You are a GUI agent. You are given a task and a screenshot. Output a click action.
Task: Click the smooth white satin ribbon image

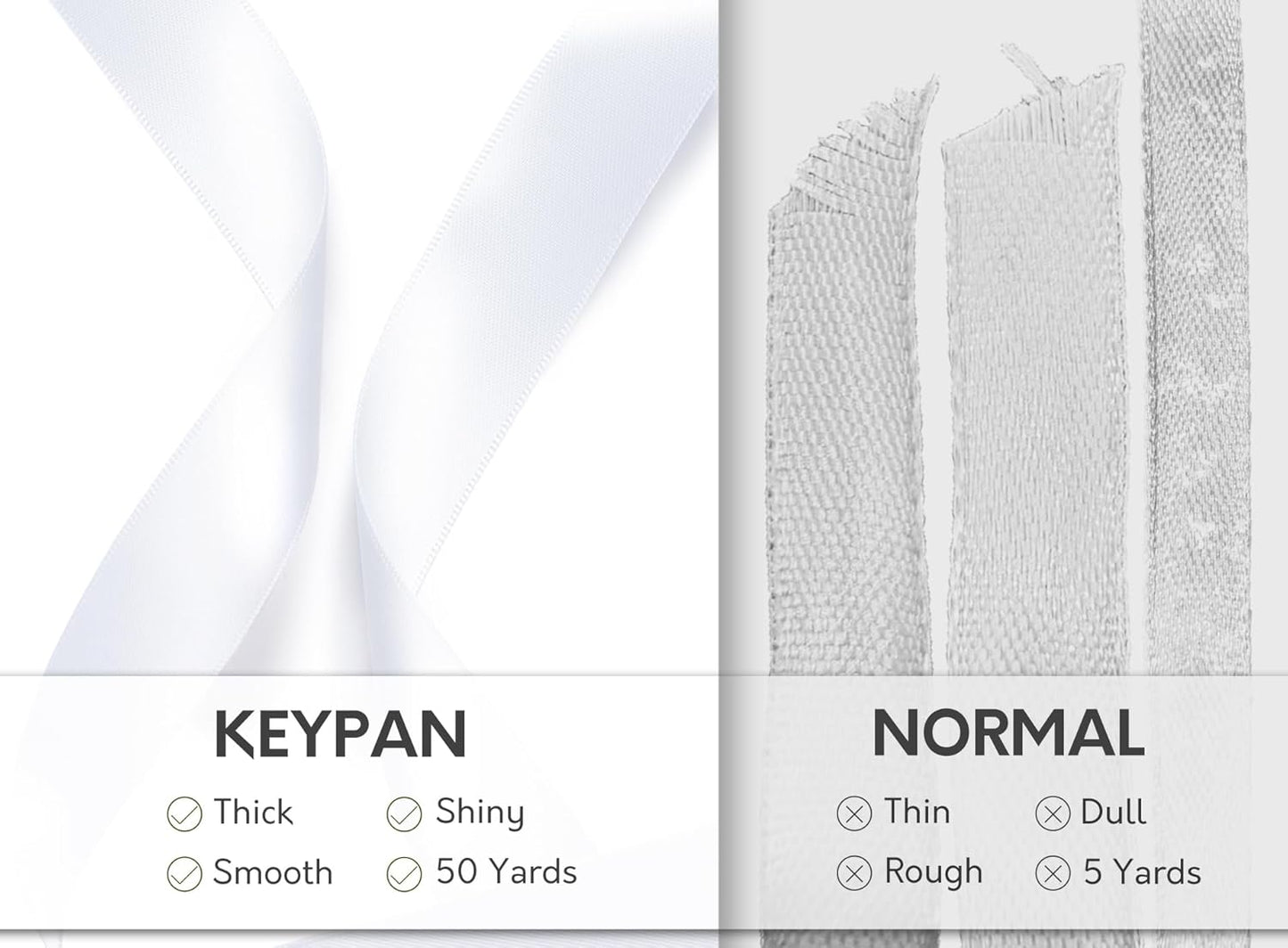click(x=357, y=356)
